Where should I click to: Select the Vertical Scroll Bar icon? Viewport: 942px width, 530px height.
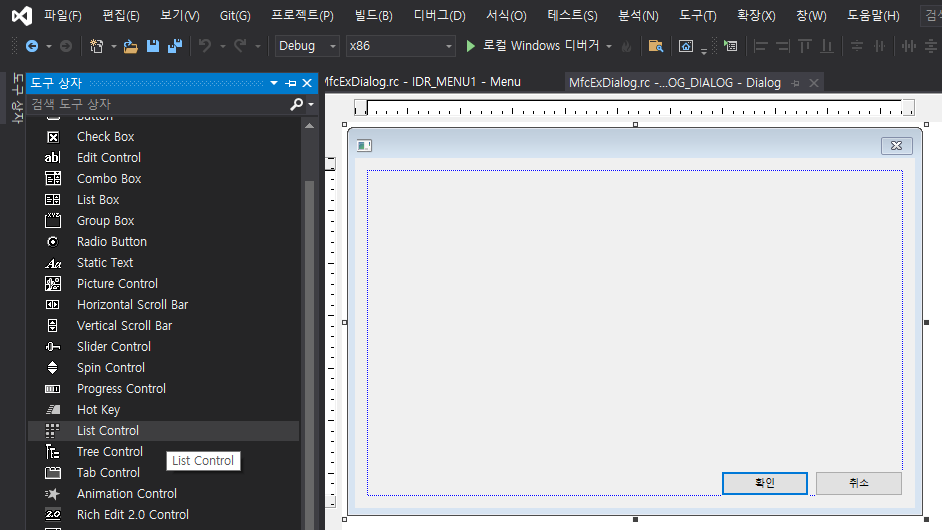(53, 326)
